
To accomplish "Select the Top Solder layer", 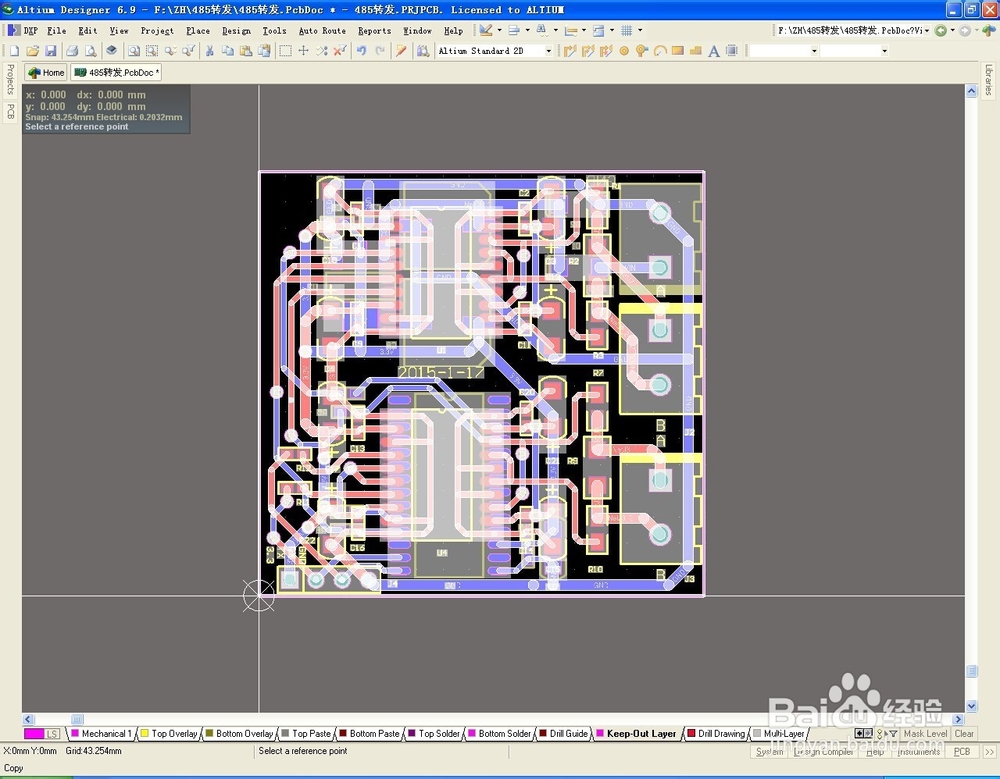I will click(x=434, y=734).
